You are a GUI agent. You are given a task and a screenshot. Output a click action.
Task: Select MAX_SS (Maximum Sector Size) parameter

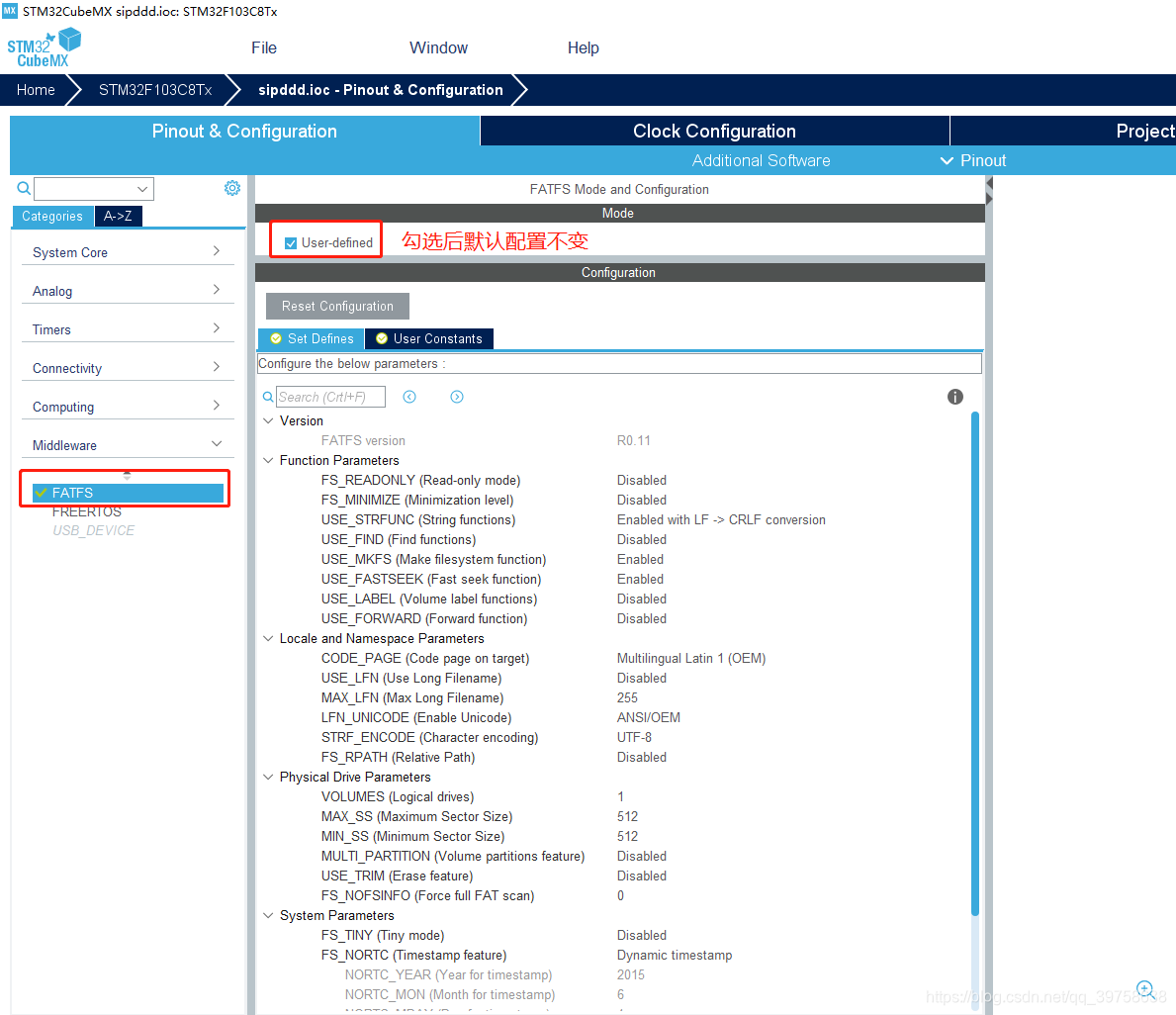point(416,816)
